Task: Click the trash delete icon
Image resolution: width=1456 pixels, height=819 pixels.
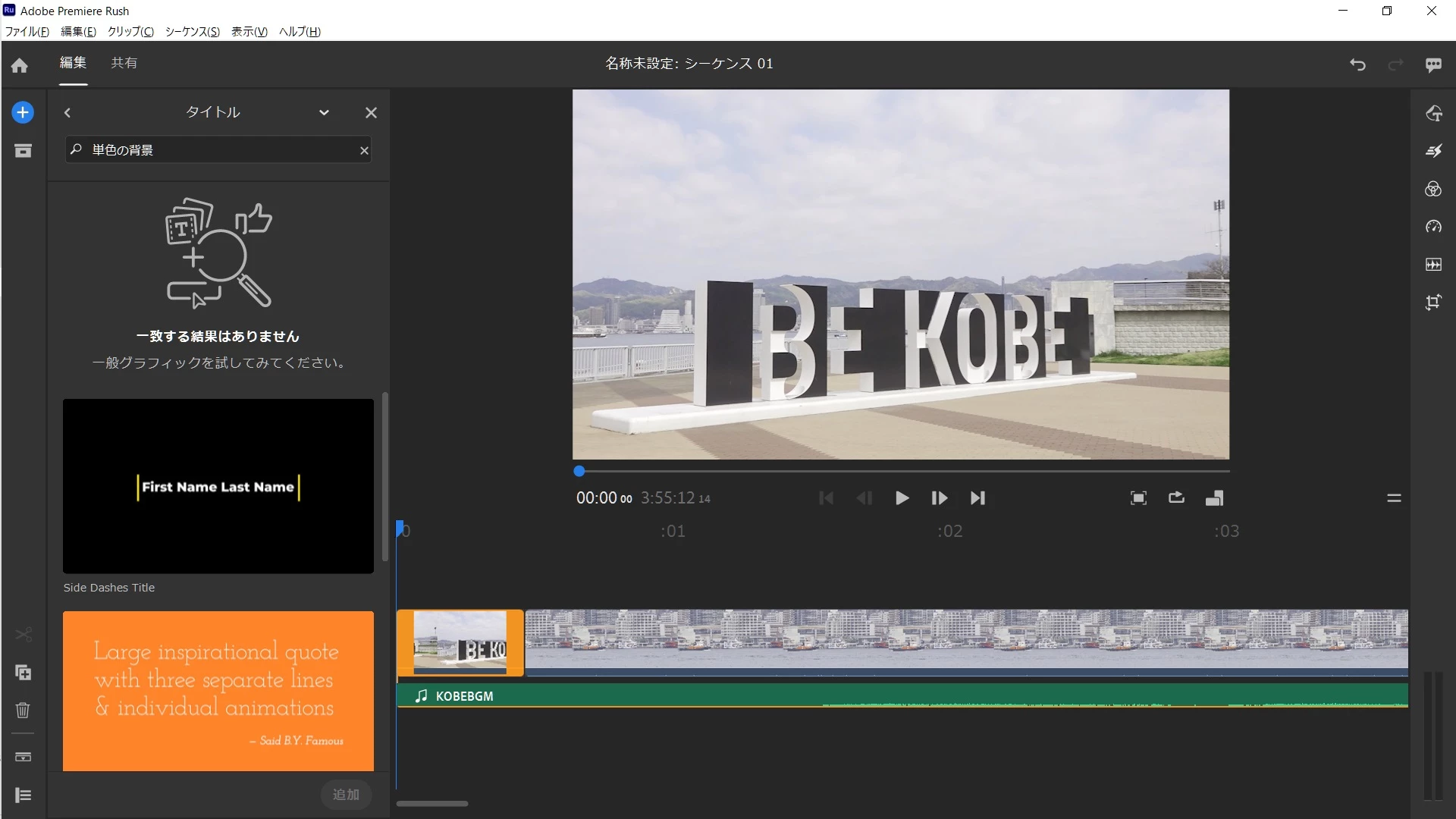Action: (23, 711)
